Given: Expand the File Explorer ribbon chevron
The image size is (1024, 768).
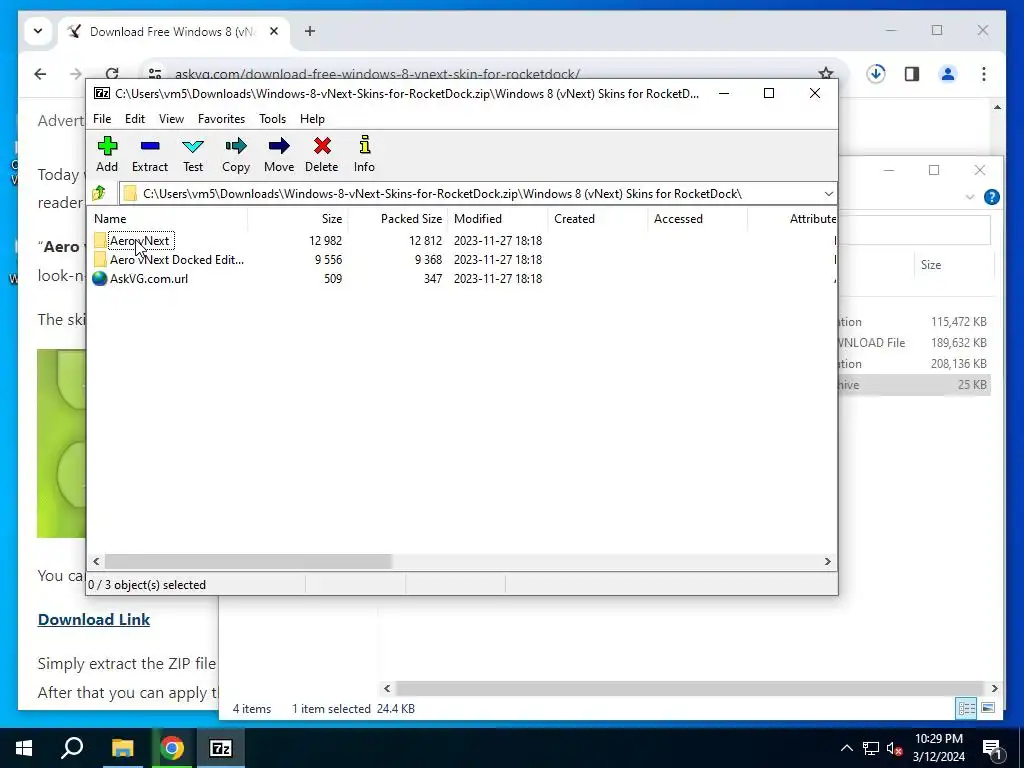Looking at the screenshot, I should (x=970, y=197).
